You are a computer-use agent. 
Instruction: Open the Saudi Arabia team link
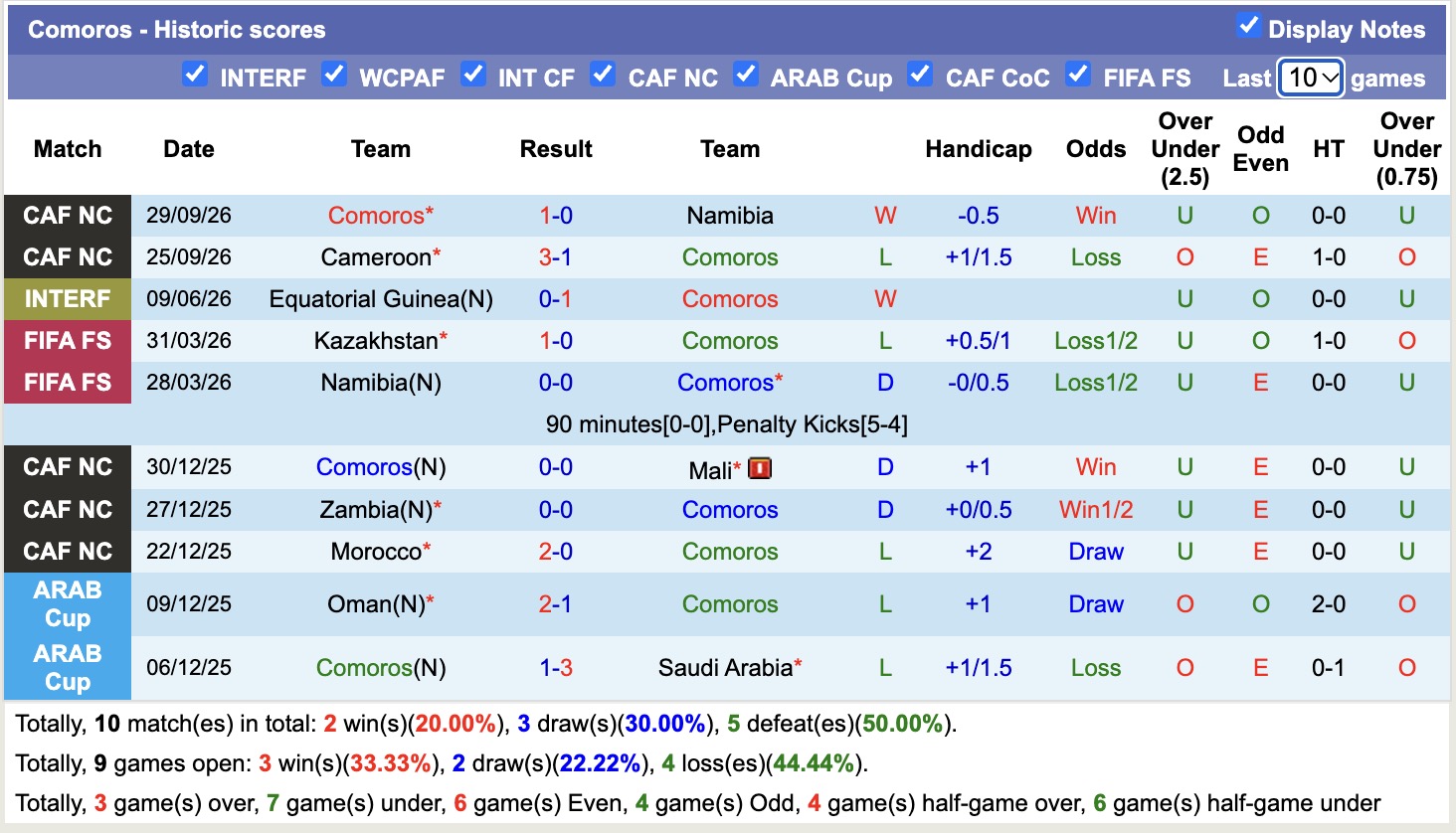pyautogui.click(x=725, y=668)
